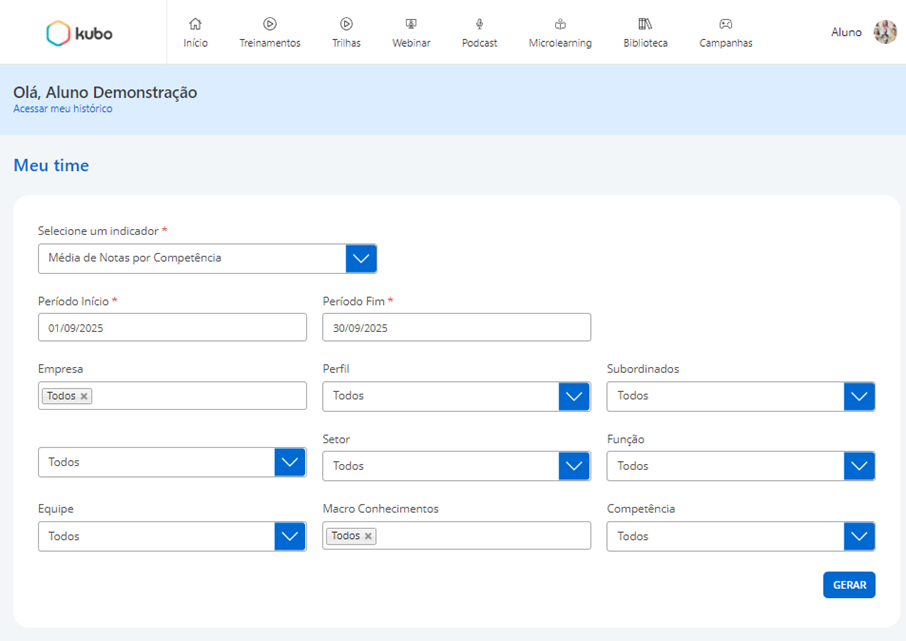Click the Aluno profile avatar
This screenshot has height=641, width=906.
pos(885,32)
